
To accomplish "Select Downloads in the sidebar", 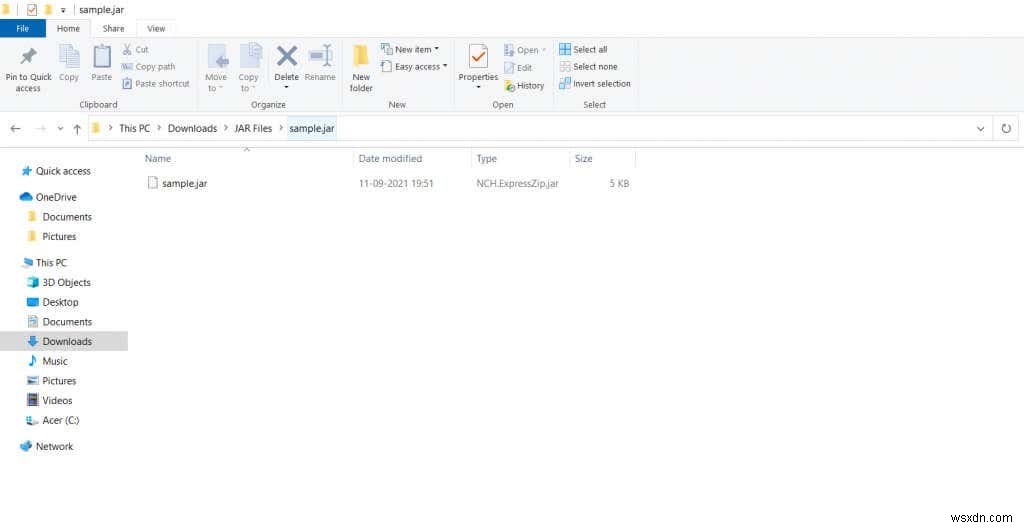I will (64, 341).
